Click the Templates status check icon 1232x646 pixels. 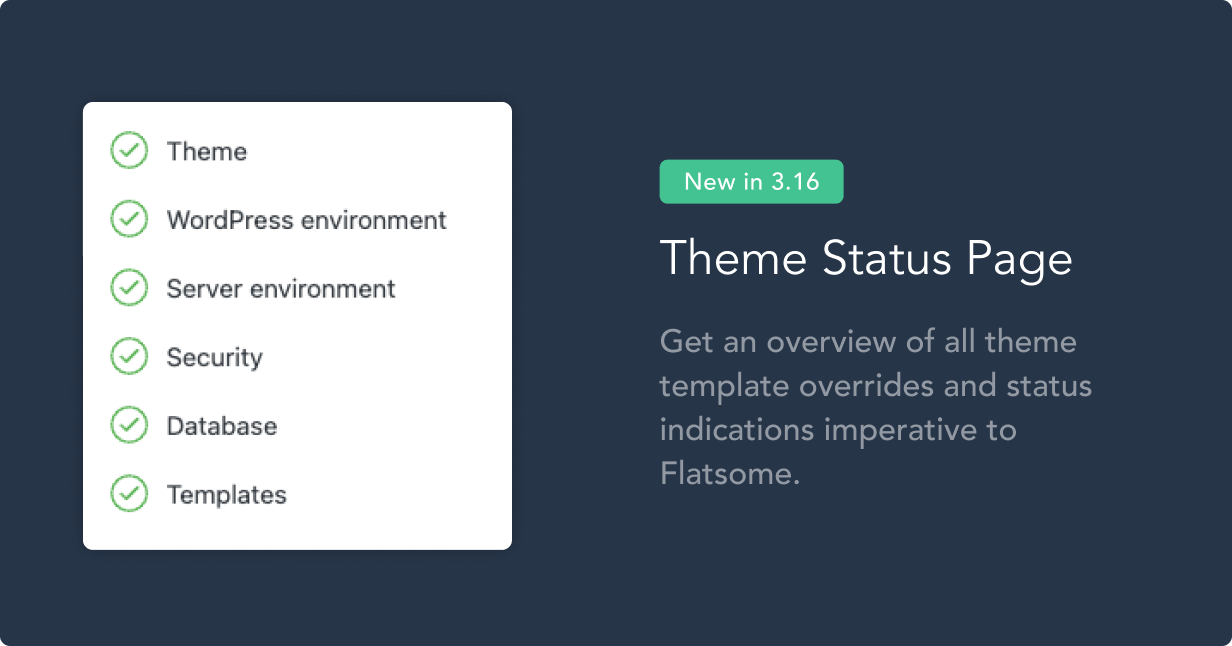coord(128,494)
